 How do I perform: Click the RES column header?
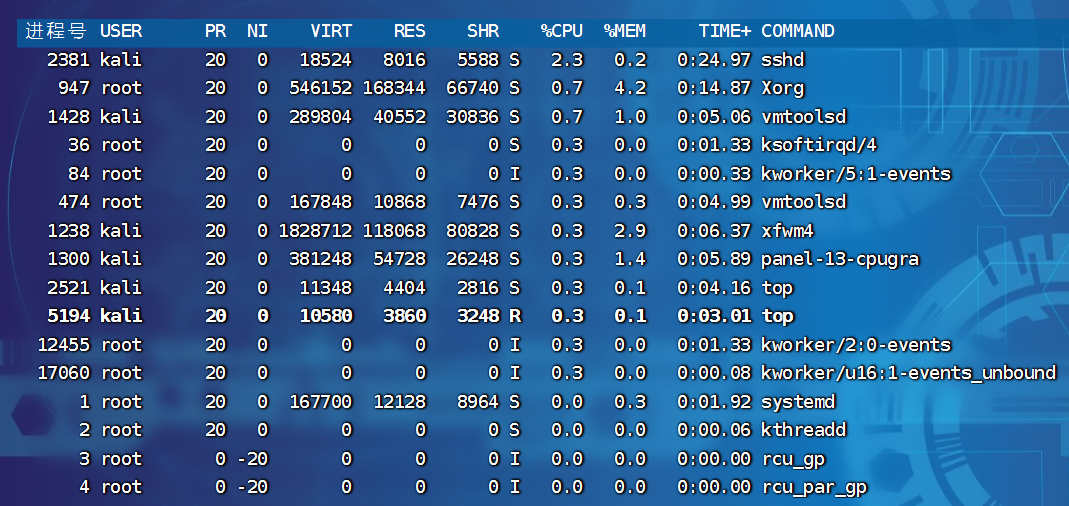pyautogui.click(x=410, y=31)
